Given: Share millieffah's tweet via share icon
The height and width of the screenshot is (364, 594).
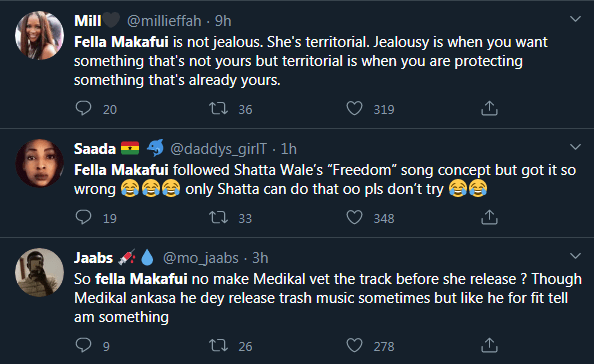Looking at the screenshot, I should coord(489,108).
